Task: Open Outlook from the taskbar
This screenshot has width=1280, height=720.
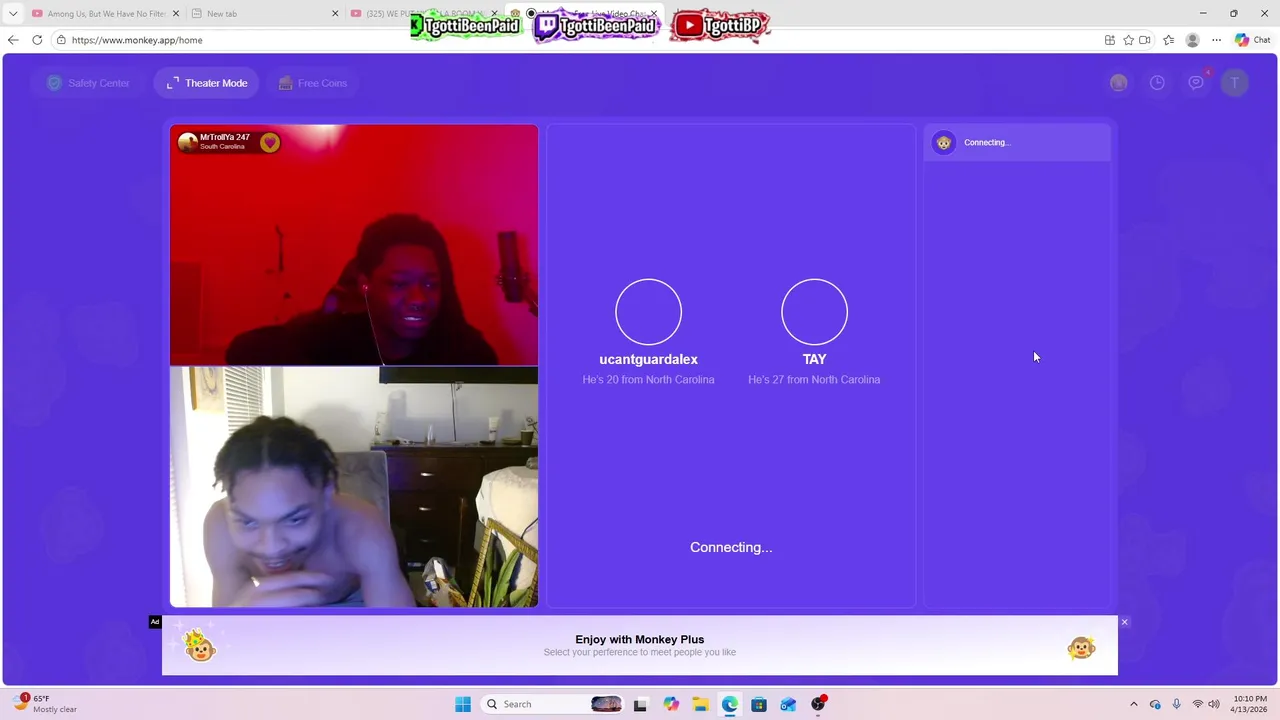Action: pyautogui.click(x=788, y=704)
